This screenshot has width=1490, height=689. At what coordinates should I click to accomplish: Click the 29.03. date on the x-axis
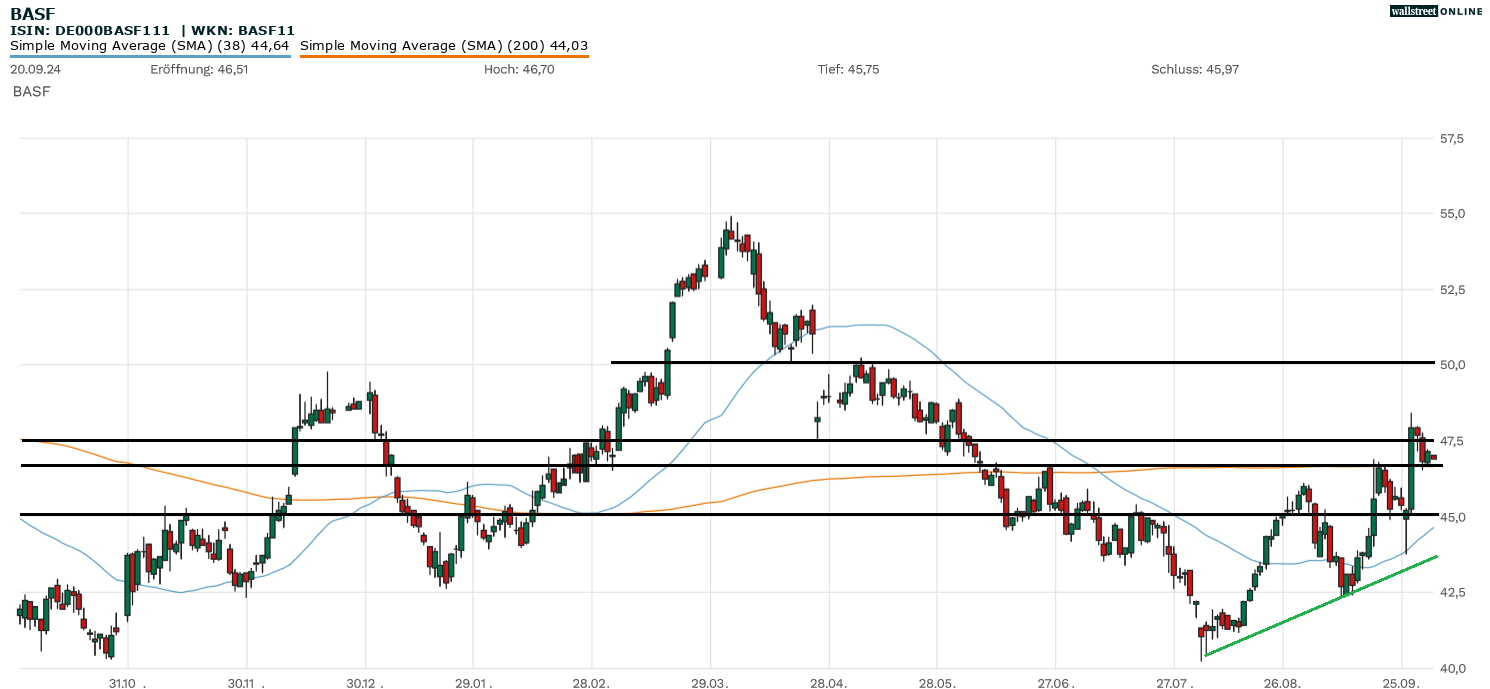710,684
